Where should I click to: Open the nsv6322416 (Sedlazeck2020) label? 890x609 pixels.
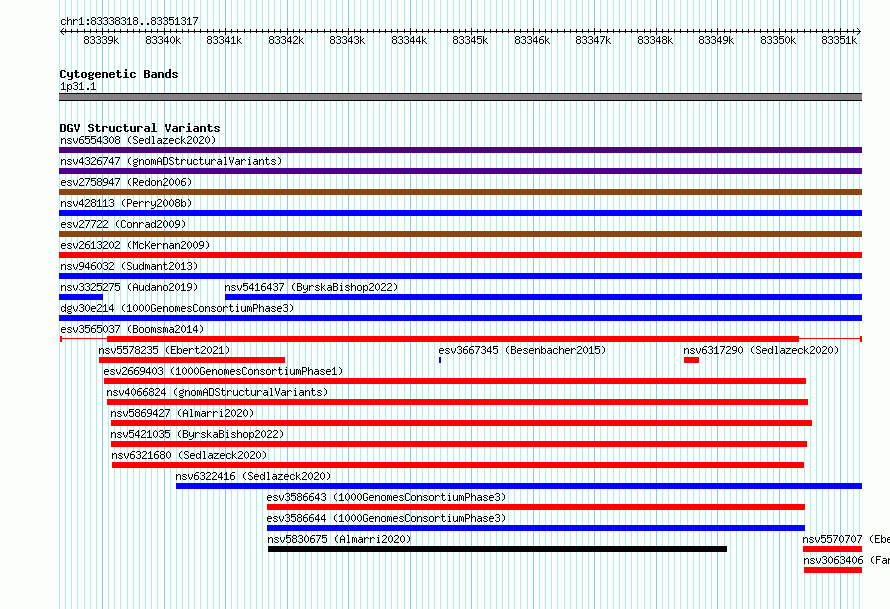click(x=253, y=476)
